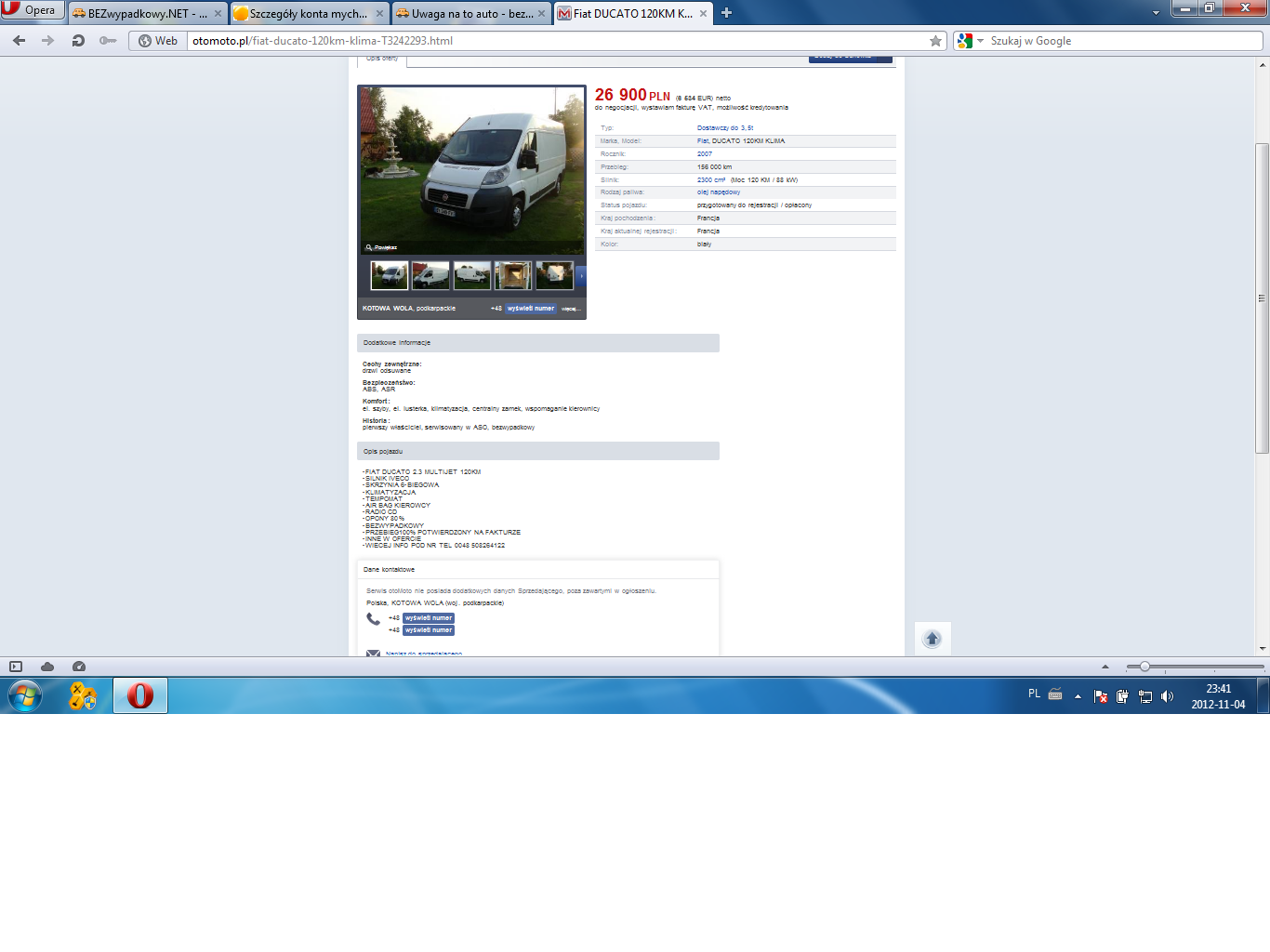Click the power plug tray icon
Image resolution: width=1270 pixels, height=952 pixels.
click(x=1123, y=695)
